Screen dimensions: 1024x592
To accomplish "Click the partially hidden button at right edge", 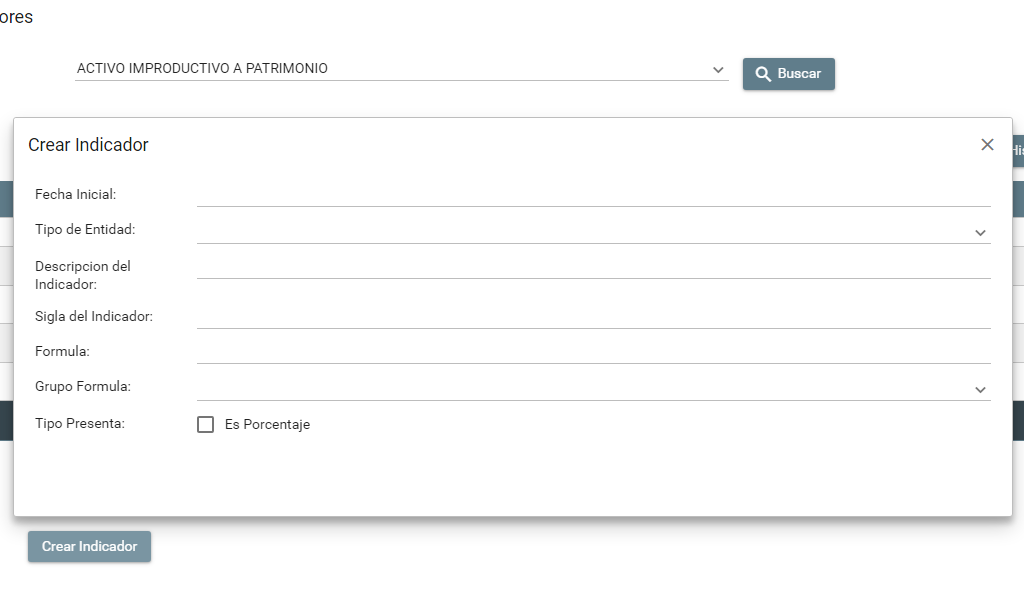I will (x=1017, y=151).
